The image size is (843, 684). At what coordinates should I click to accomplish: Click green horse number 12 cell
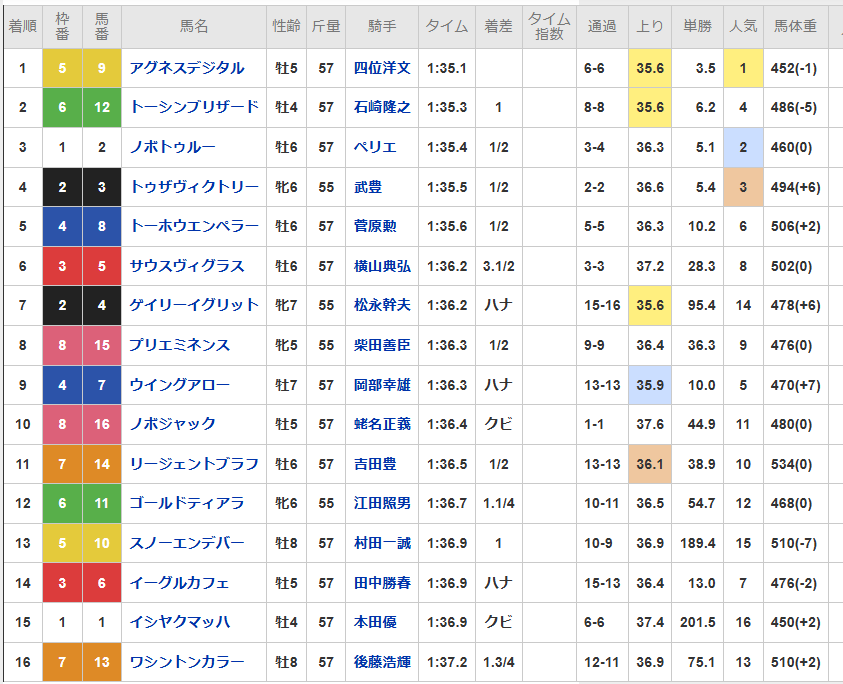(102, 107)
